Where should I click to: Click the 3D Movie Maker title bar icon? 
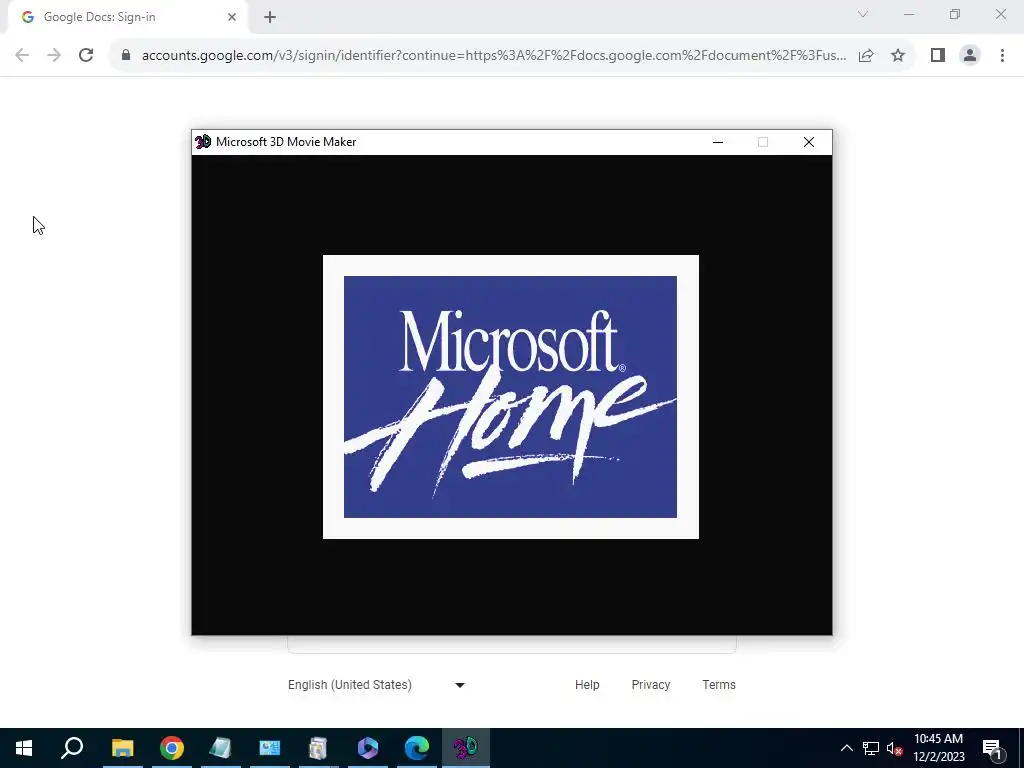tap(203, 142)
